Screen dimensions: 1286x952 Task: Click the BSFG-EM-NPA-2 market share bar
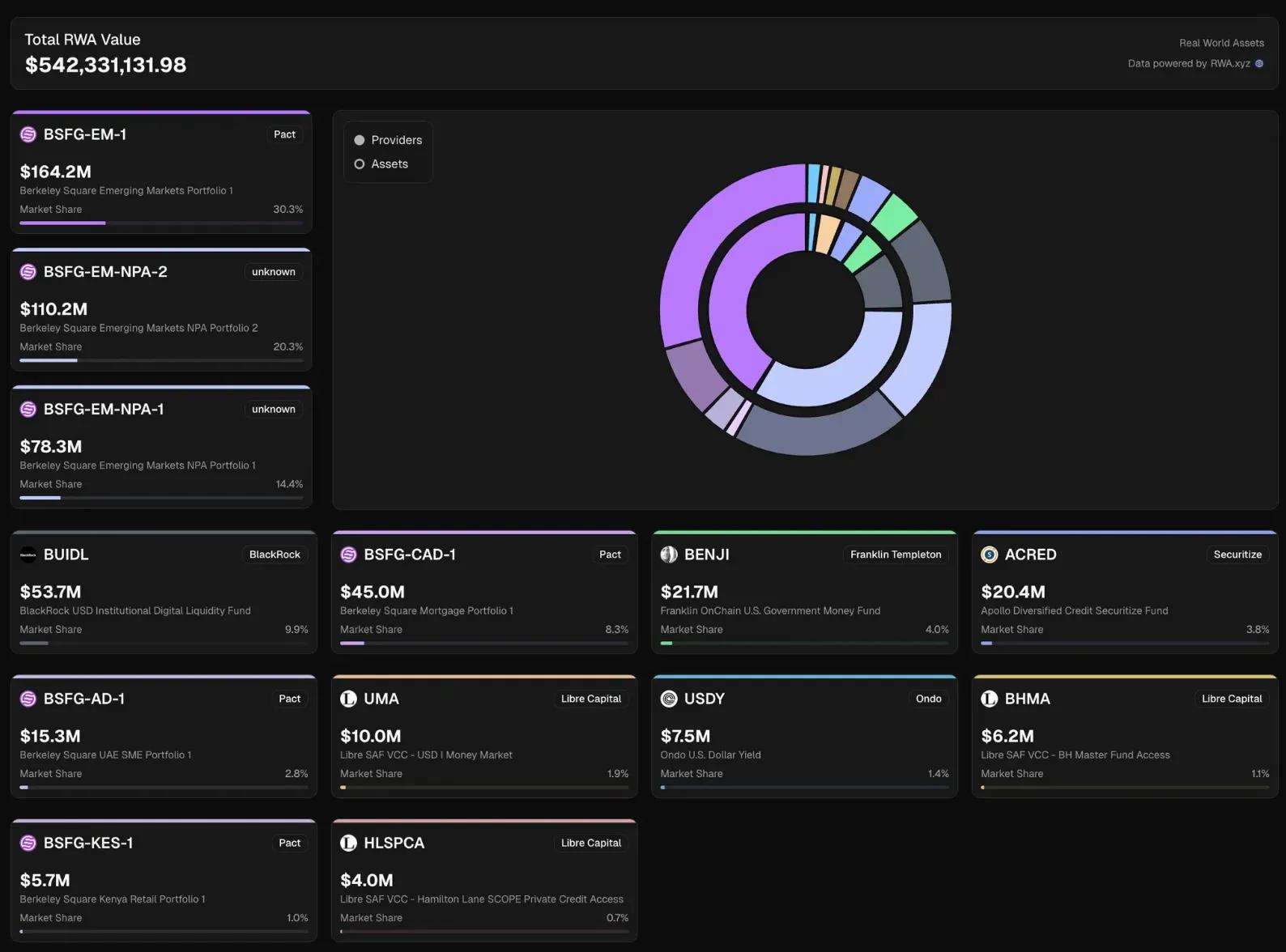(x=161, y=360)
